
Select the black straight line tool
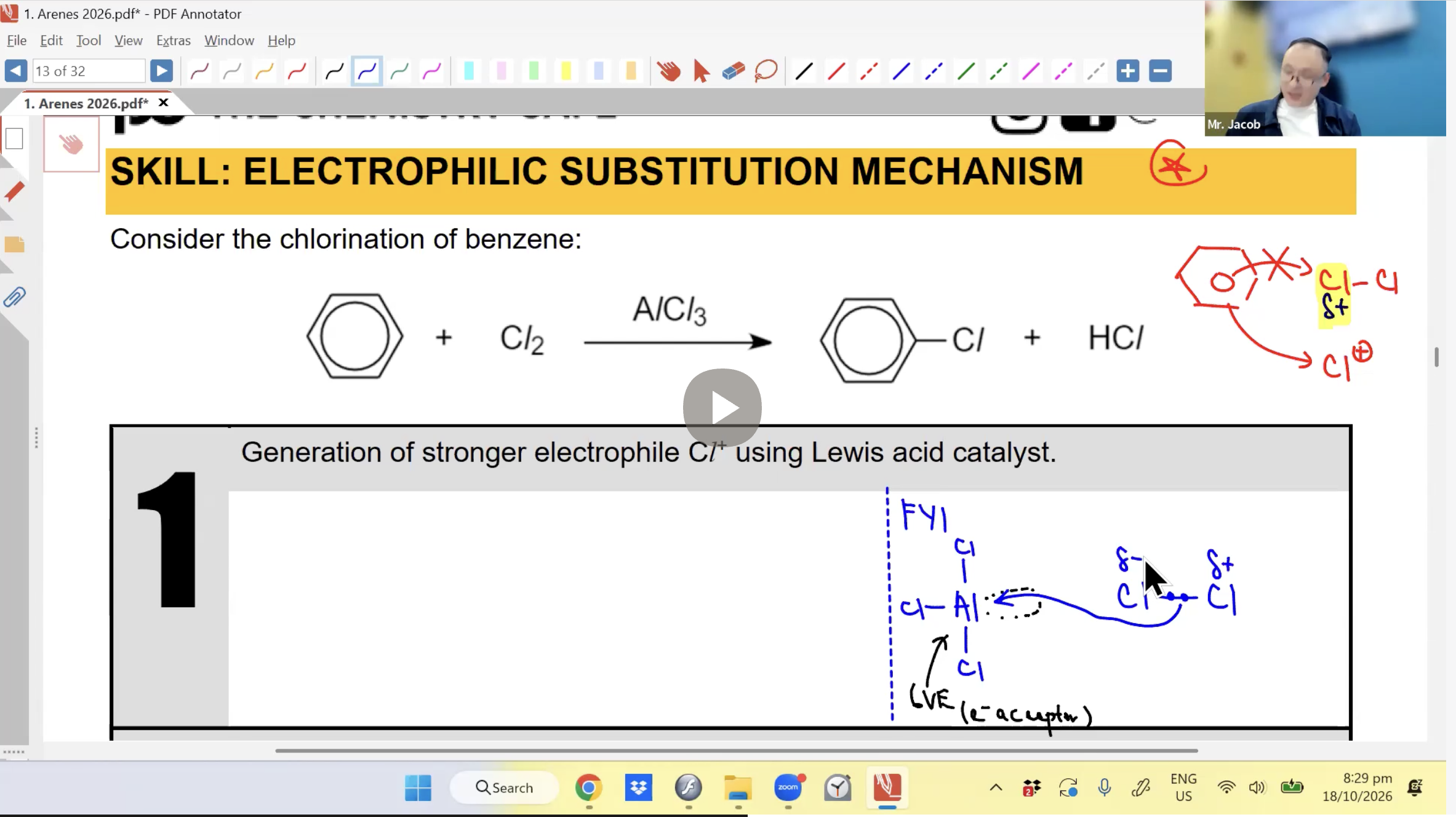[x=804, y=71]
